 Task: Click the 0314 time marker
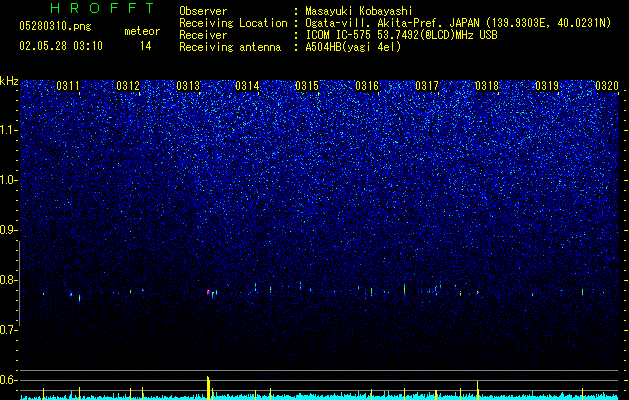pyautogui.click(x=247, y=86)
